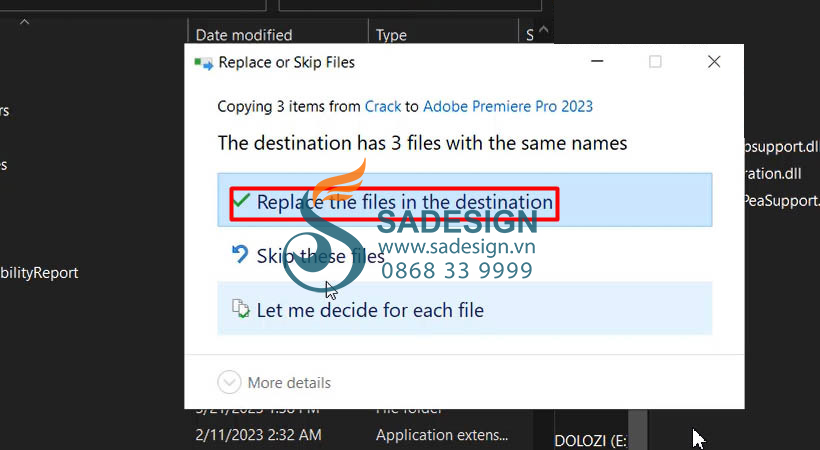Click the green checkmark replace icon

pos(241,200)
